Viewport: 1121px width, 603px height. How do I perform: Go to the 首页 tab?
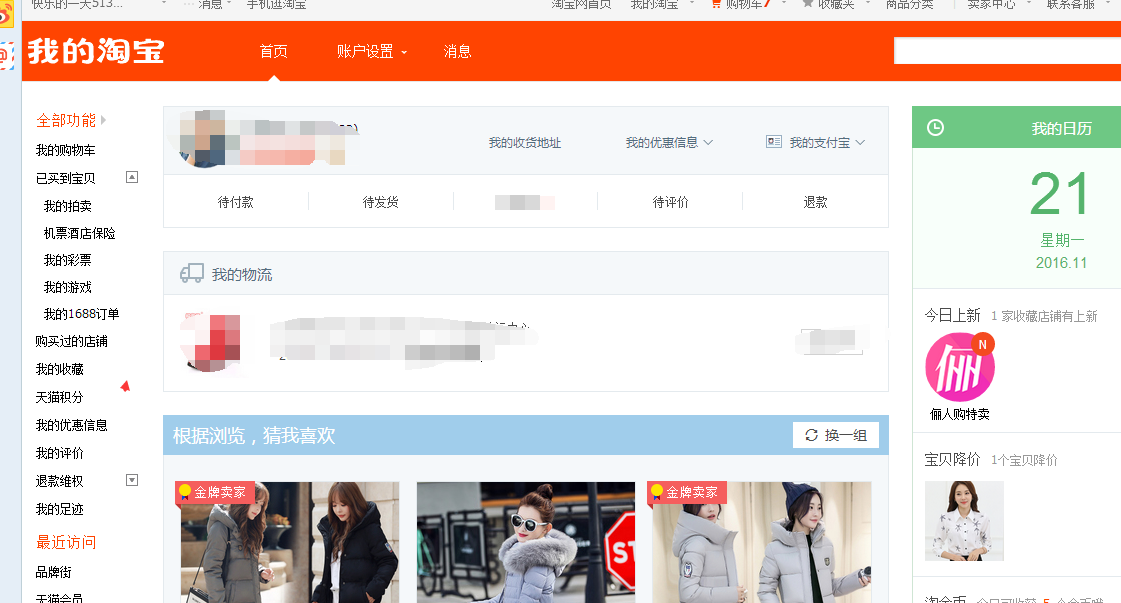click(x=274, y=52)
